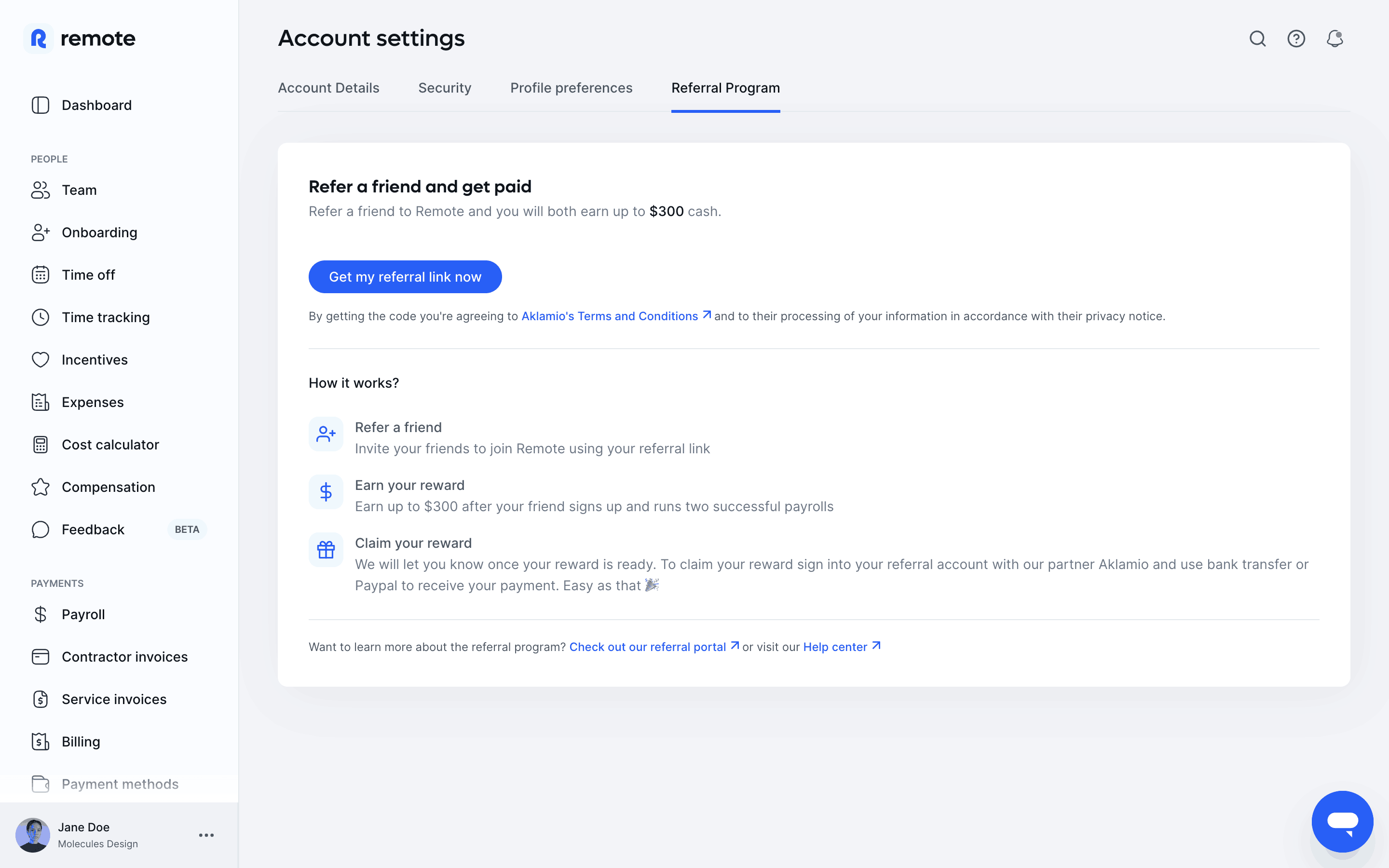The image size is (1389, 868).
Task: Expand Jane Doe's three-dots menu
Action: point(206,835)
